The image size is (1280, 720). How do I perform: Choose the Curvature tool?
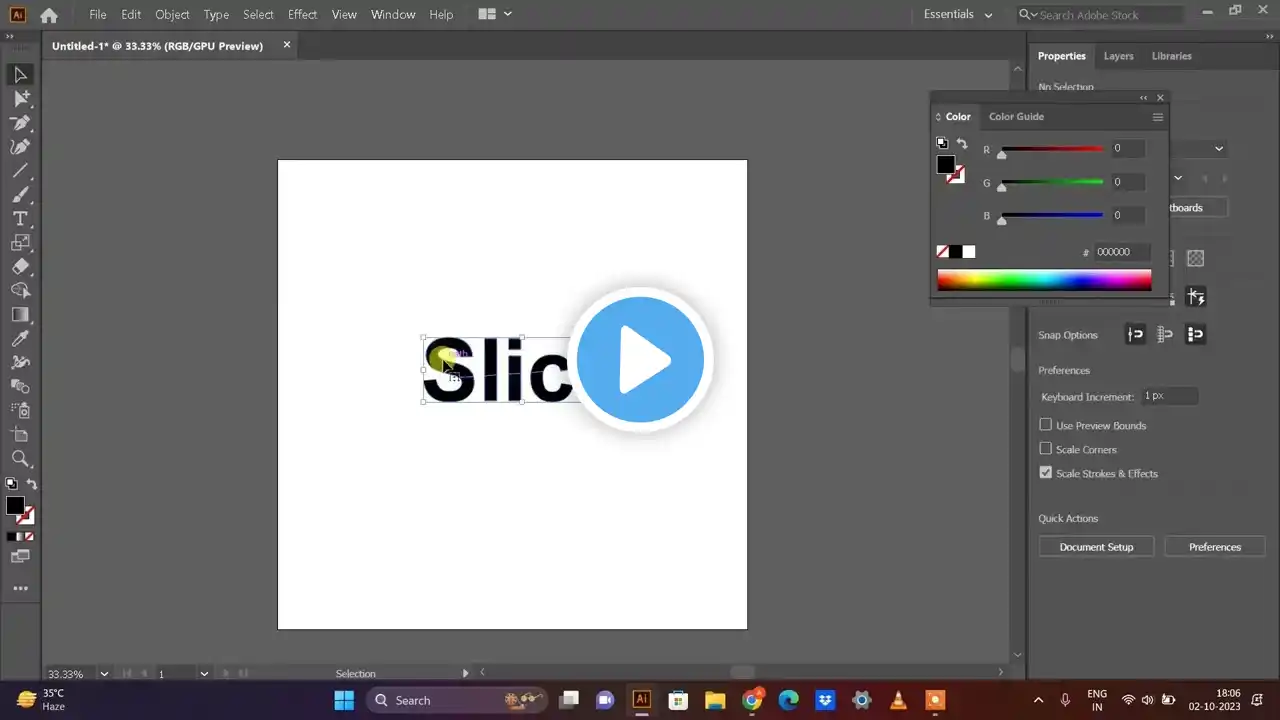pyautogui.click(x=20, y=147)
